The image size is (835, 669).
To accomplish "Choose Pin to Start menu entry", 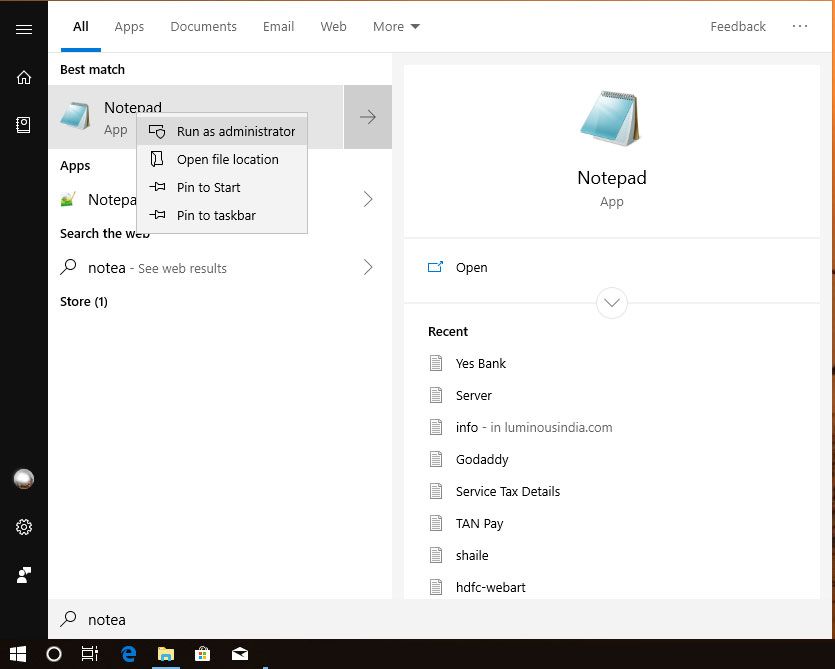I will pos(222,187).
